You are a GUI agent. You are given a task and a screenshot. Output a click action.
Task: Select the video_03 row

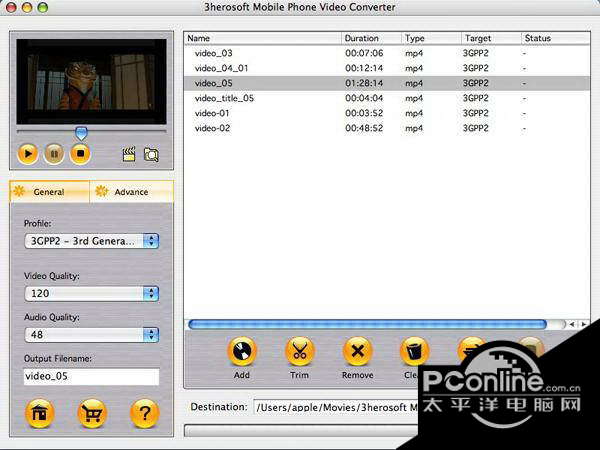[x=387, y=53]
